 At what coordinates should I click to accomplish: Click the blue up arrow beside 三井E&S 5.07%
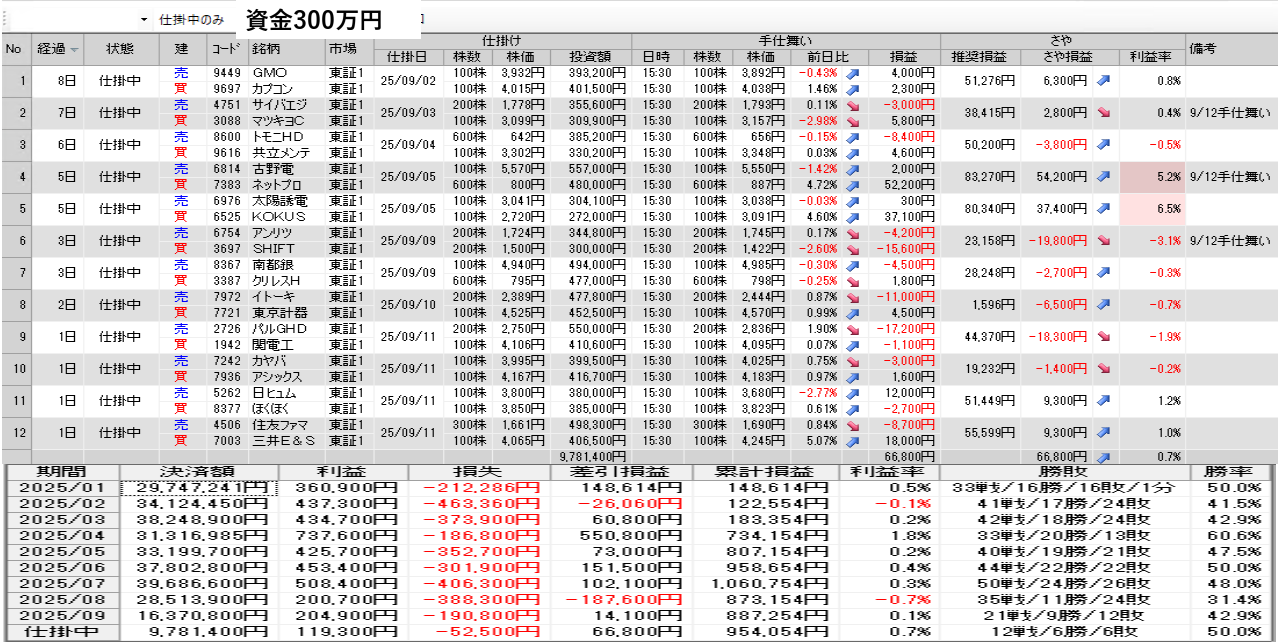point(853,441)
